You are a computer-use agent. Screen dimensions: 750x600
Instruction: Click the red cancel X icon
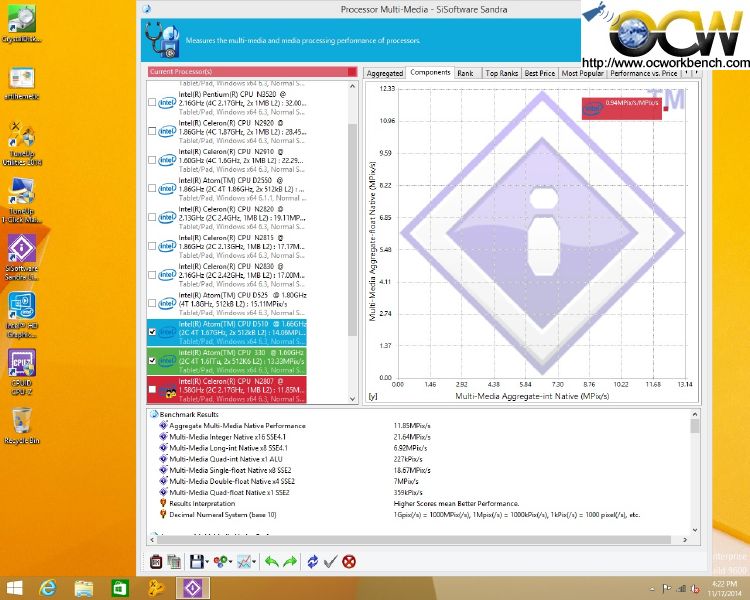(x=349, y=561)
